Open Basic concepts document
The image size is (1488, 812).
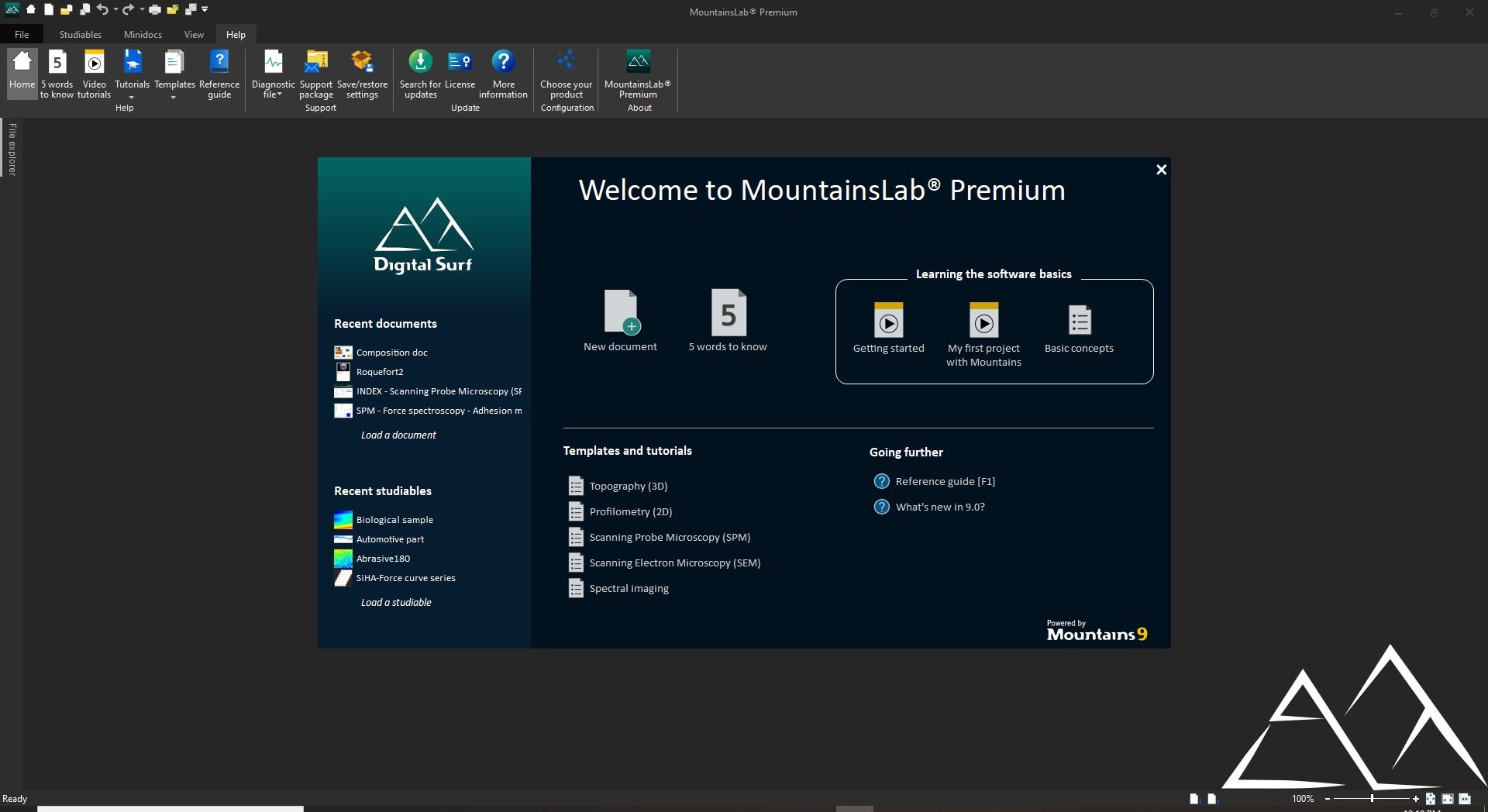click(x=1079, y=328)
